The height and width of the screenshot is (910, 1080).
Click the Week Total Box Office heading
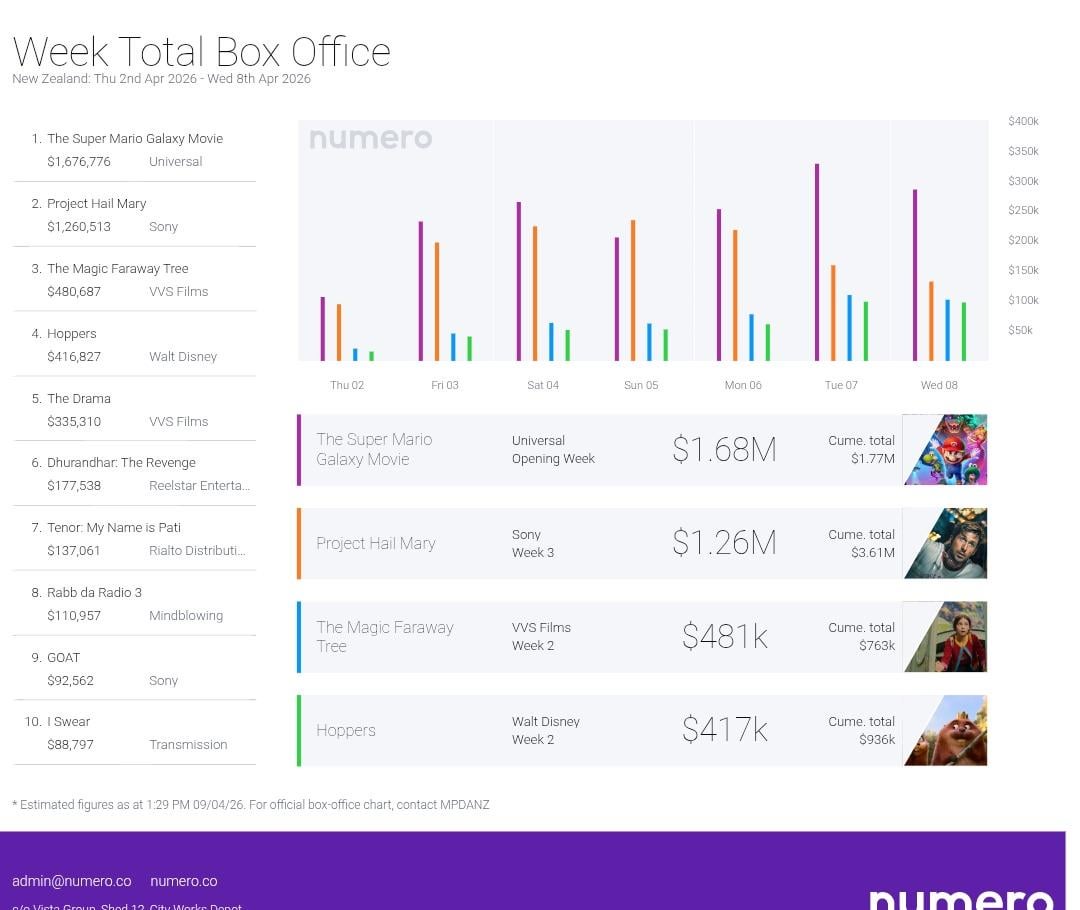coord(201,51)
